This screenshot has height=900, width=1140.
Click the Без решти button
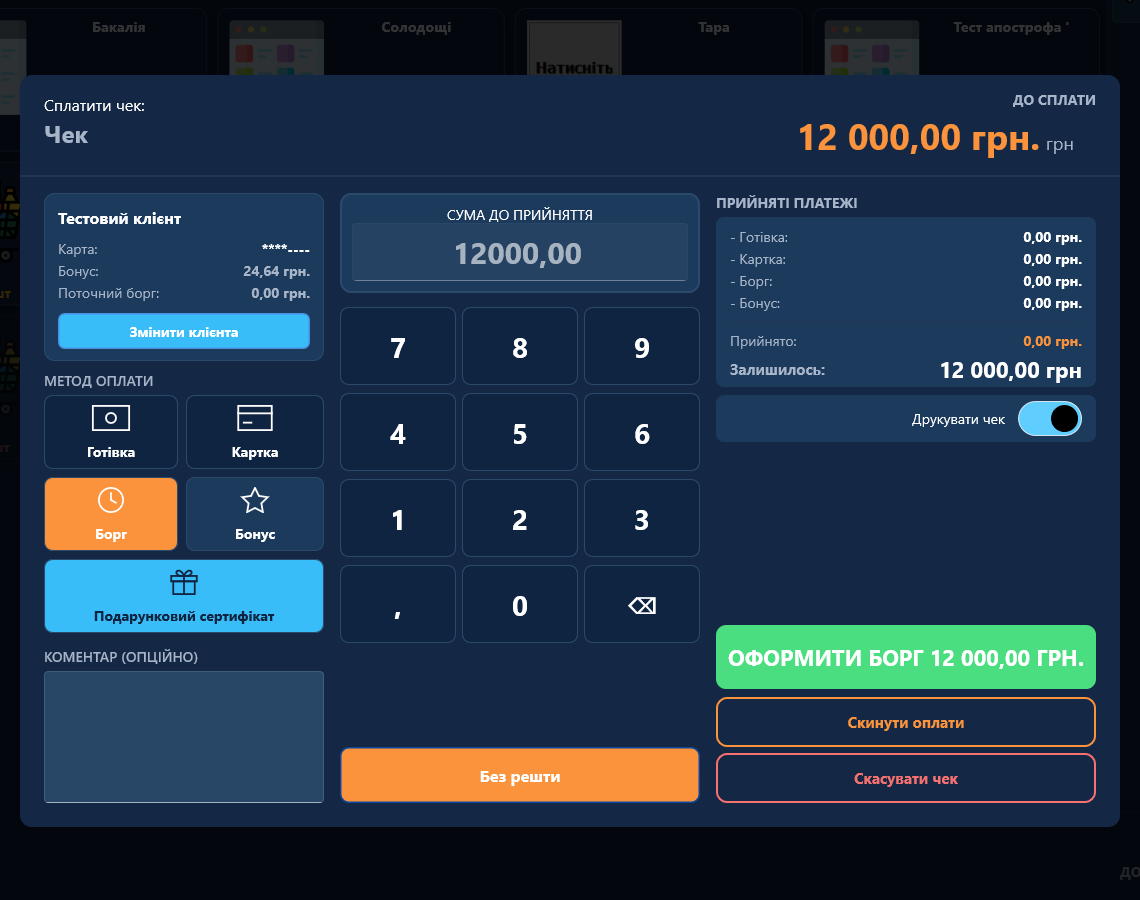(x=520, y=776)
